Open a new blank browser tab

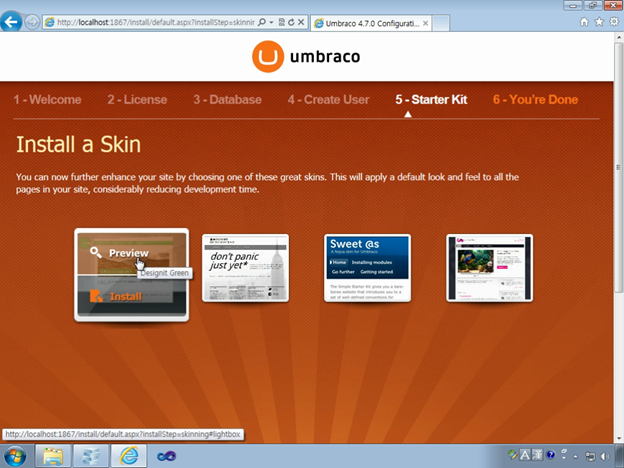[441, 23]
